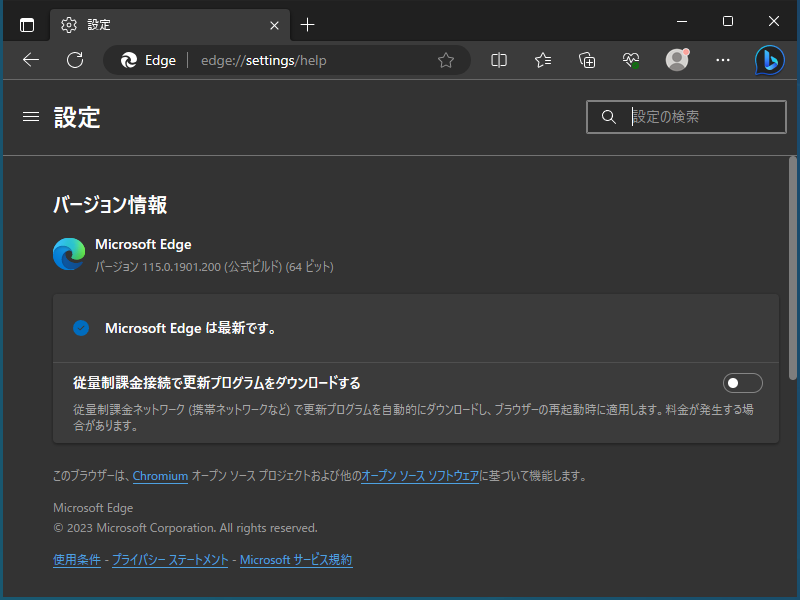Open the Bing Copilot sidebar
The image size is (800, 600).
(x=770, y=60)
